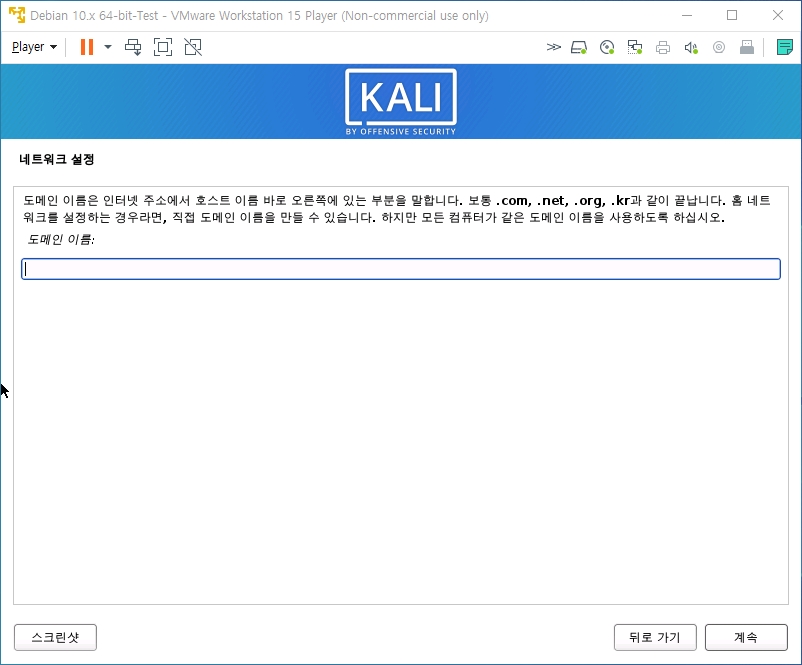
Task: Click the VMware app icon in title bar
Action: [x=16, y=15]
